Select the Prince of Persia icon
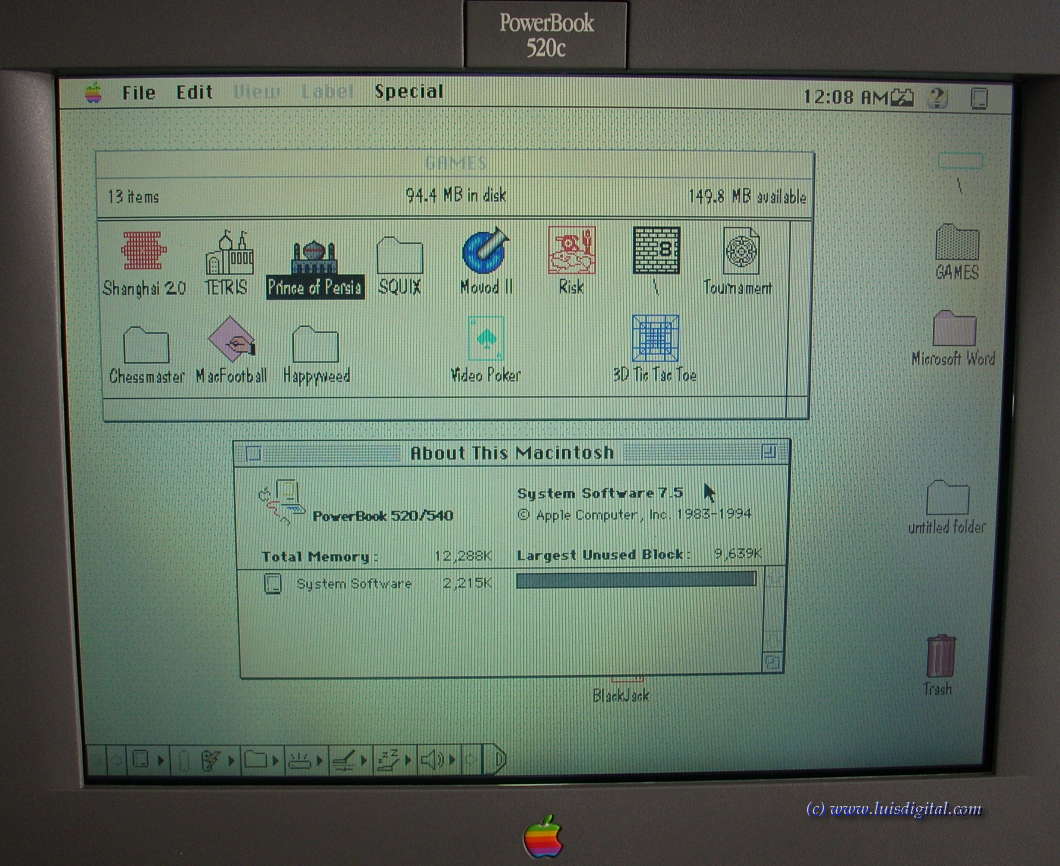 pyautogui.click(x=314, y=258)
